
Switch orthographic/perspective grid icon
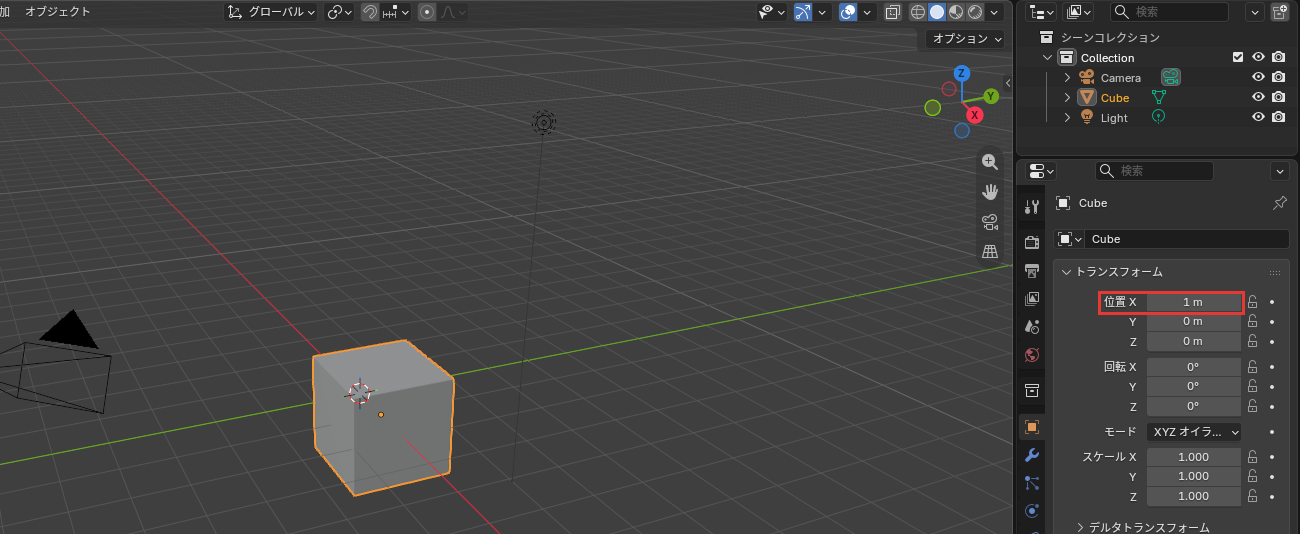pos(990,252)
